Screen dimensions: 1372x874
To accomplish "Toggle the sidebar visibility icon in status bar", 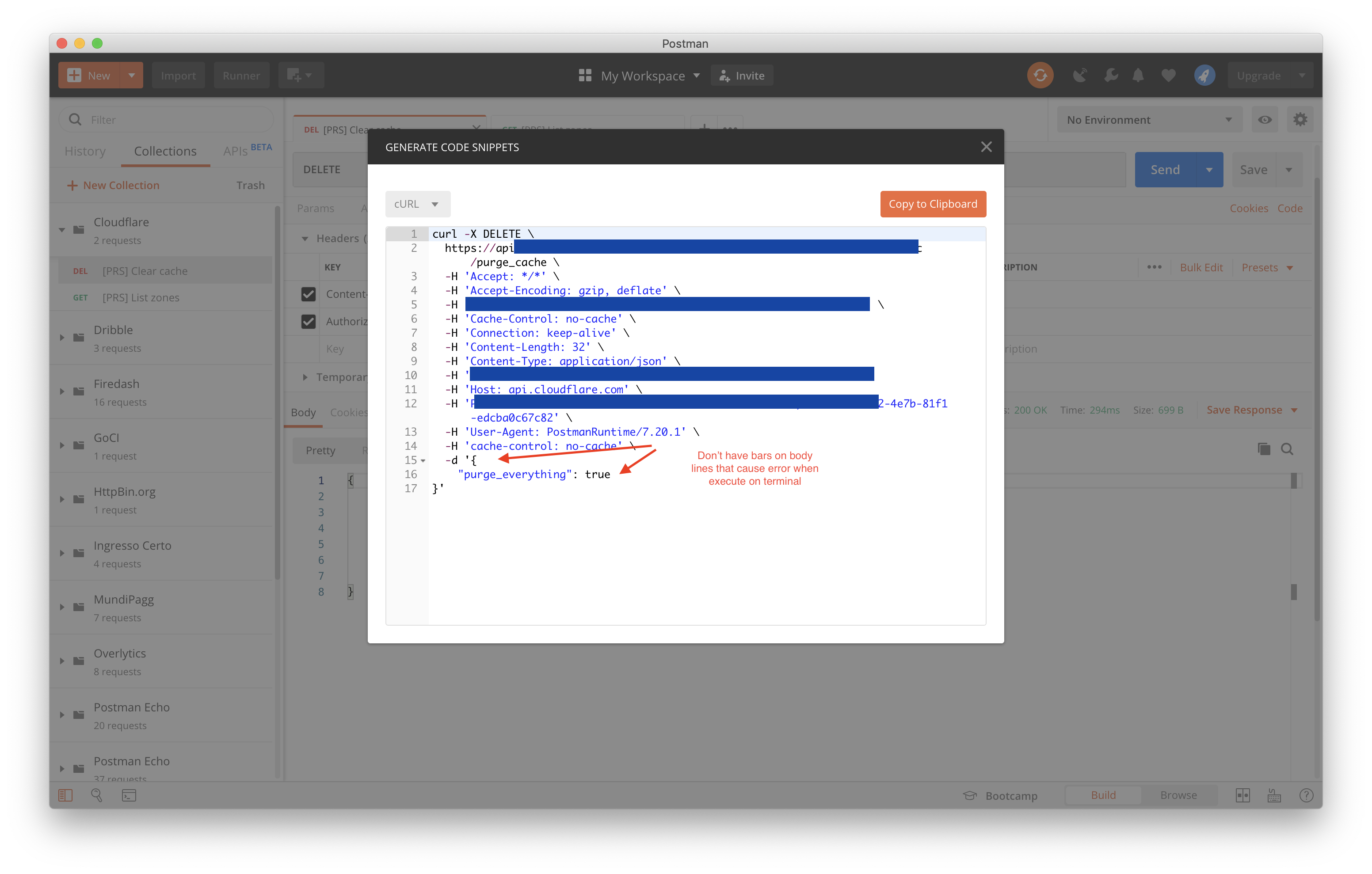I will tap(65, 795).
